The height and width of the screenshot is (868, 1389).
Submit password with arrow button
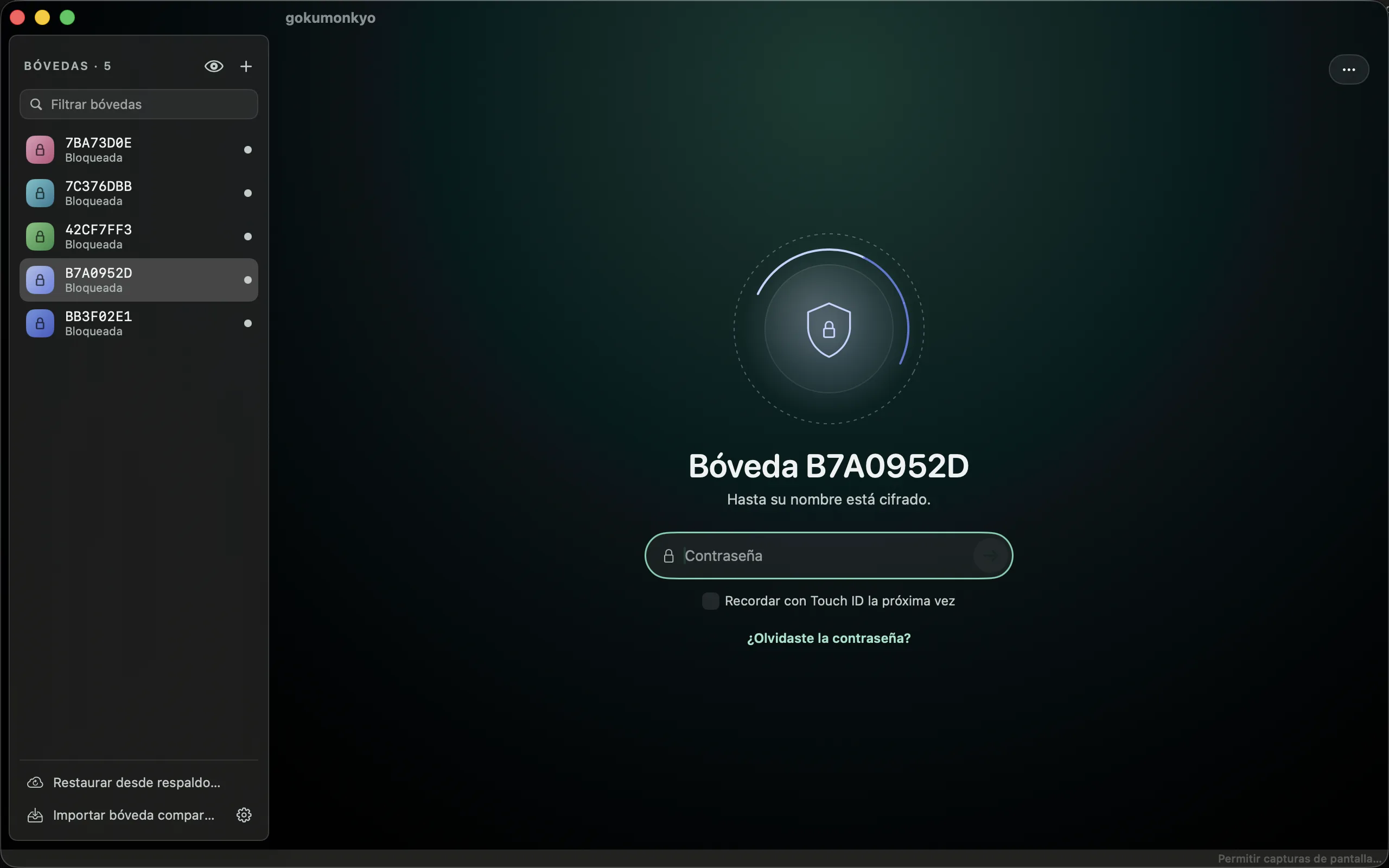click(990, 555)
